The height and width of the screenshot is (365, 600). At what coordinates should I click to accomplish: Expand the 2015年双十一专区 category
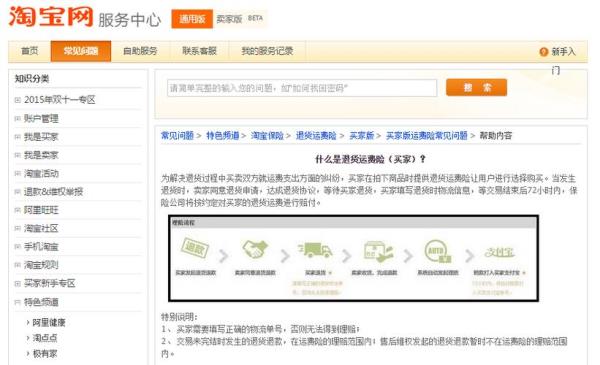click(17, 100)
